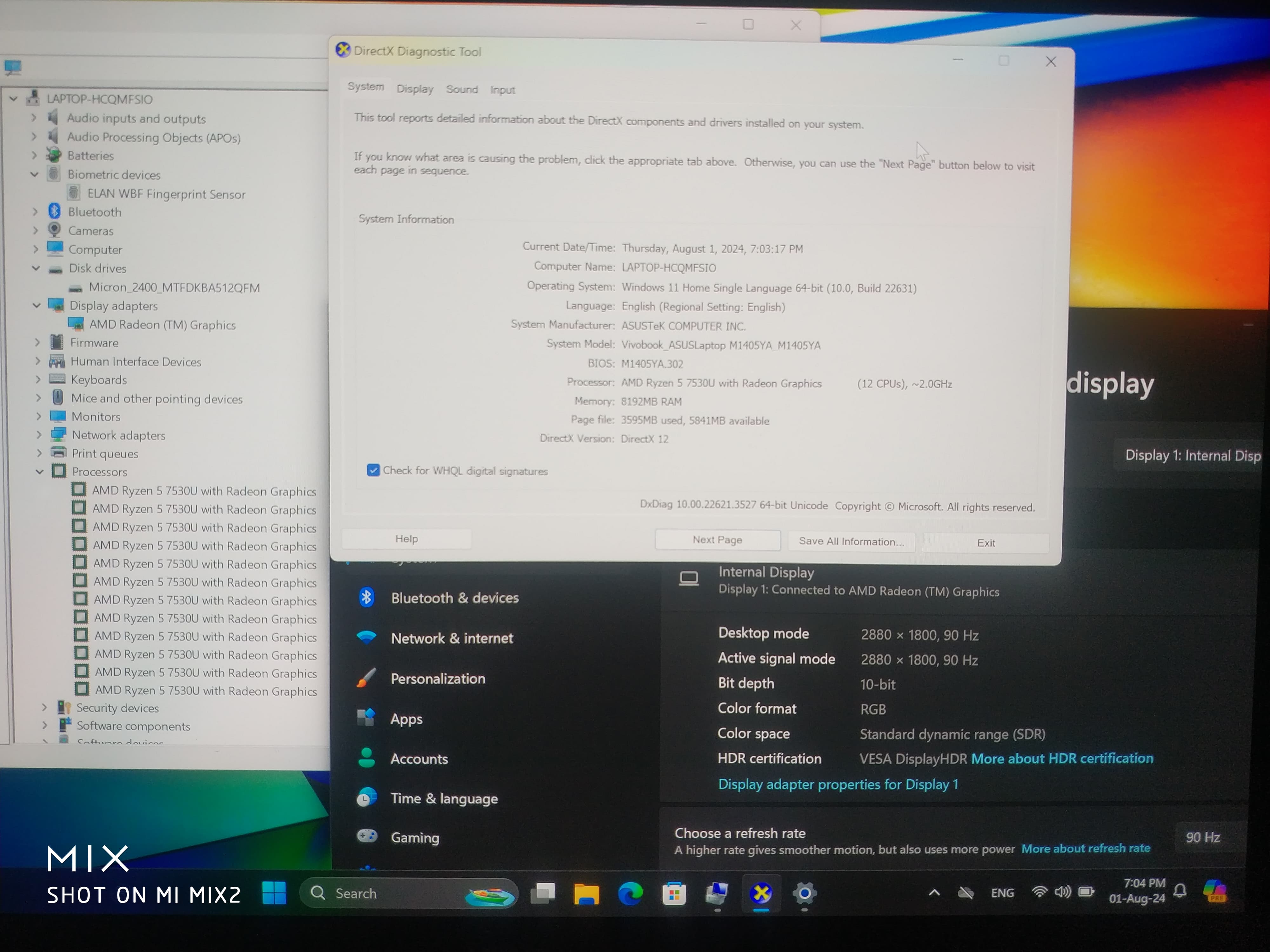Expand the Monitors node

coord(38,416)
